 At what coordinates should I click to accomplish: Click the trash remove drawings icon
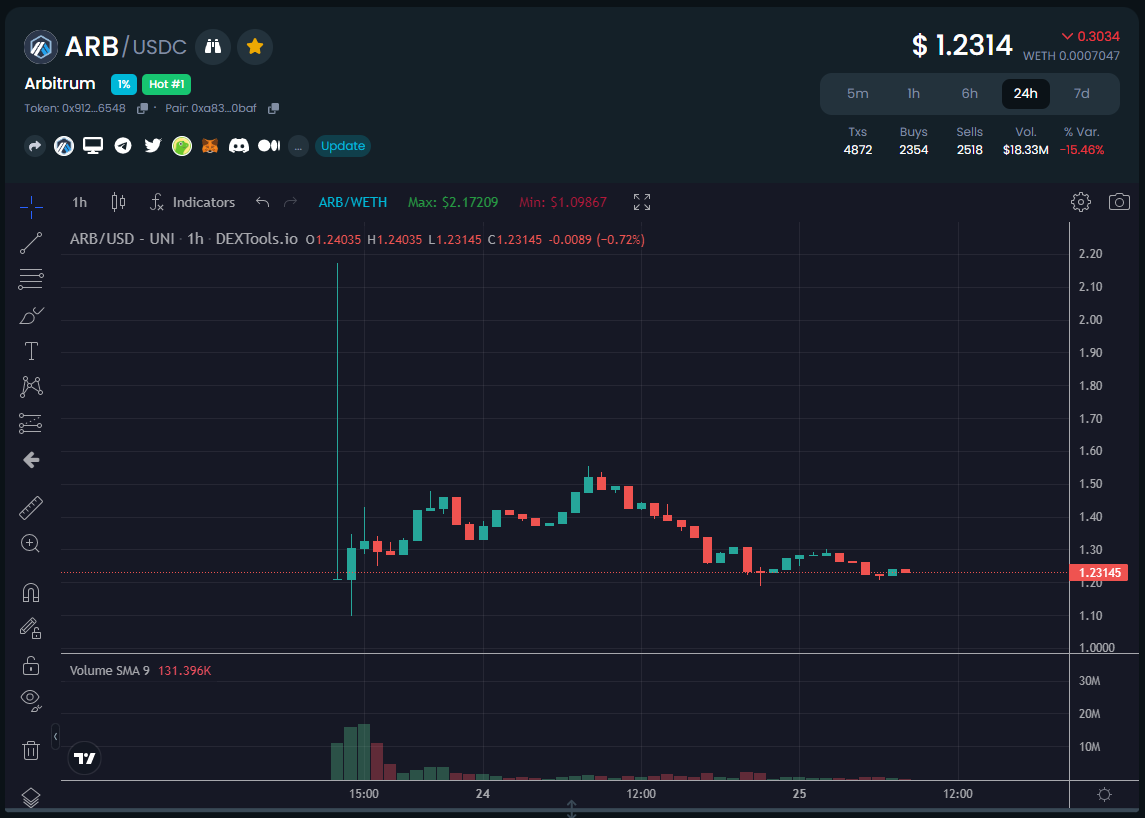[x=31, y=750]
